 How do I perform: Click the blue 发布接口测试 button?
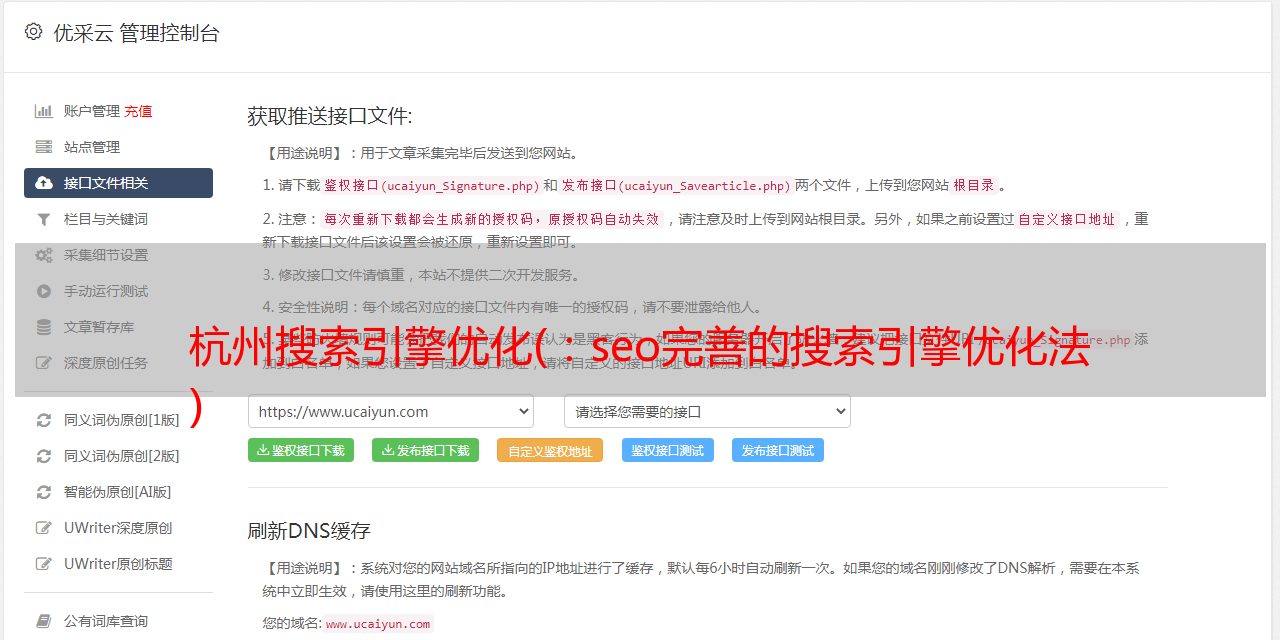778,451
